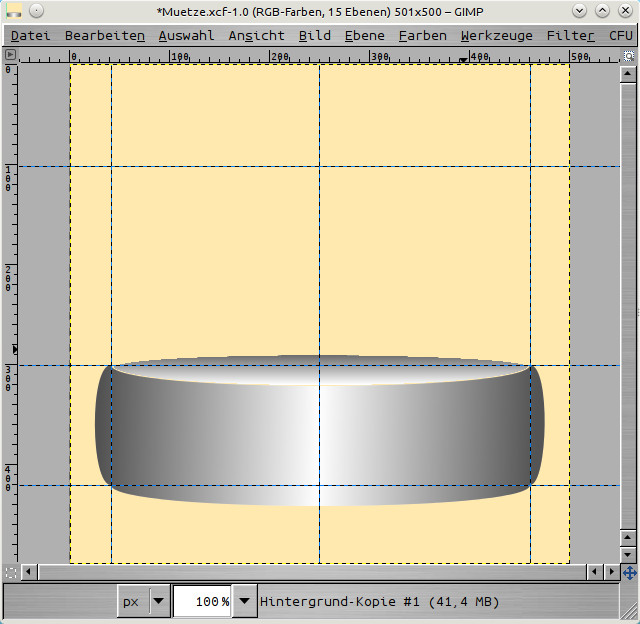This screenshot has width=640, height=624.
Task: Click the second left arrow on horizontal scrollbar
Action: [594, 572]
